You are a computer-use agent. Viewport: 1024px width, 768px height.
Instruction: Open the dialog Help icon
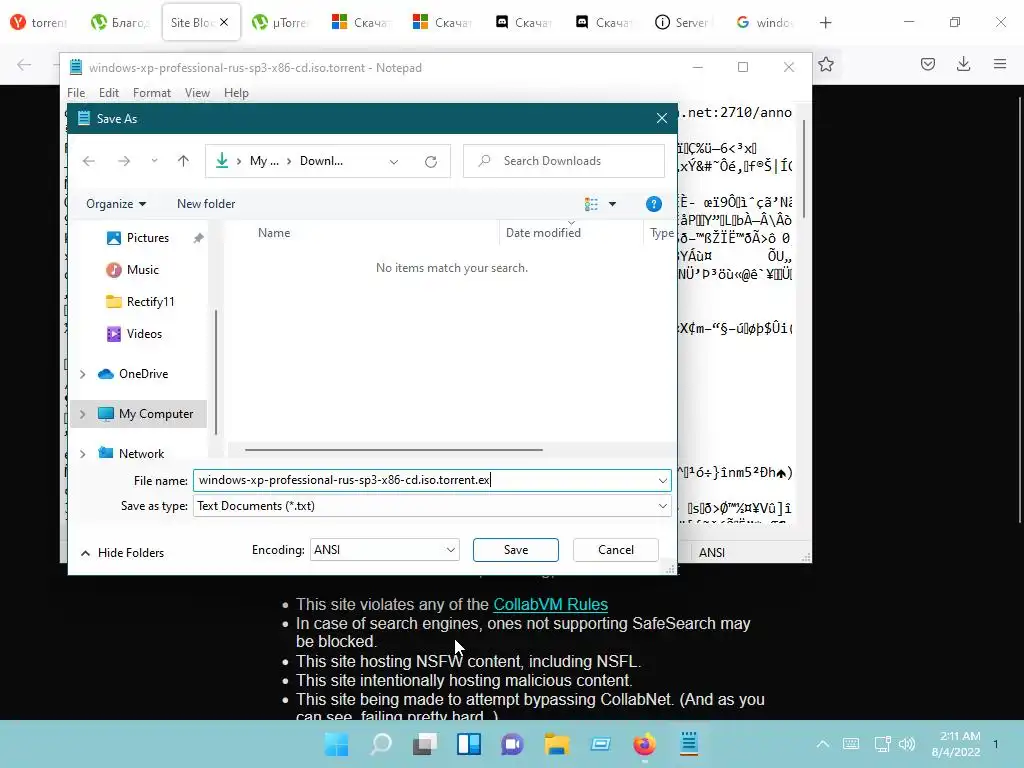click(653, 204)
